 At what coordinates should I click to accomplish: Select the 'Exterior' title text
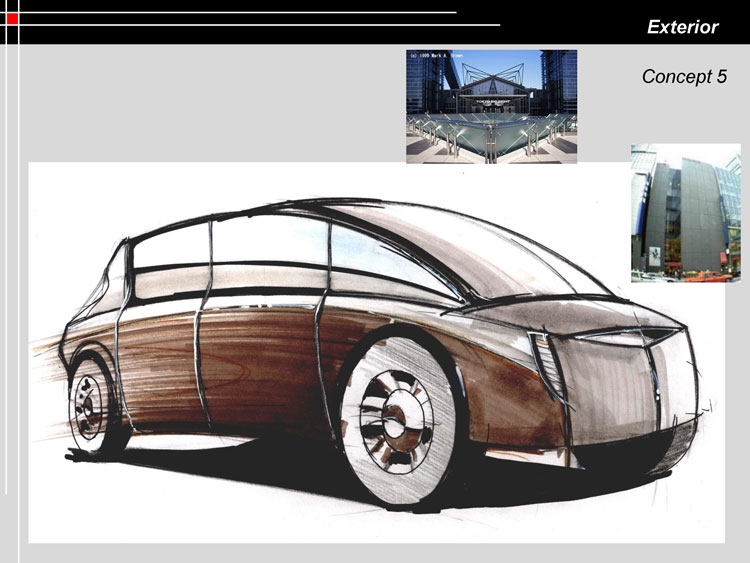(x=682, y=27)
